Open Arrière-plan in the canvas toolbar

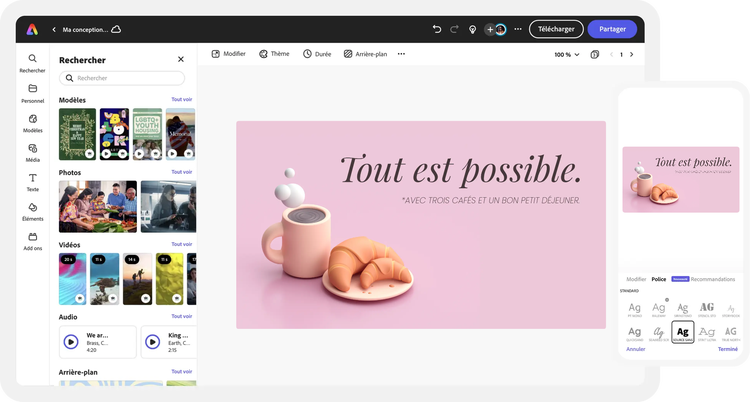pos(365,54)
